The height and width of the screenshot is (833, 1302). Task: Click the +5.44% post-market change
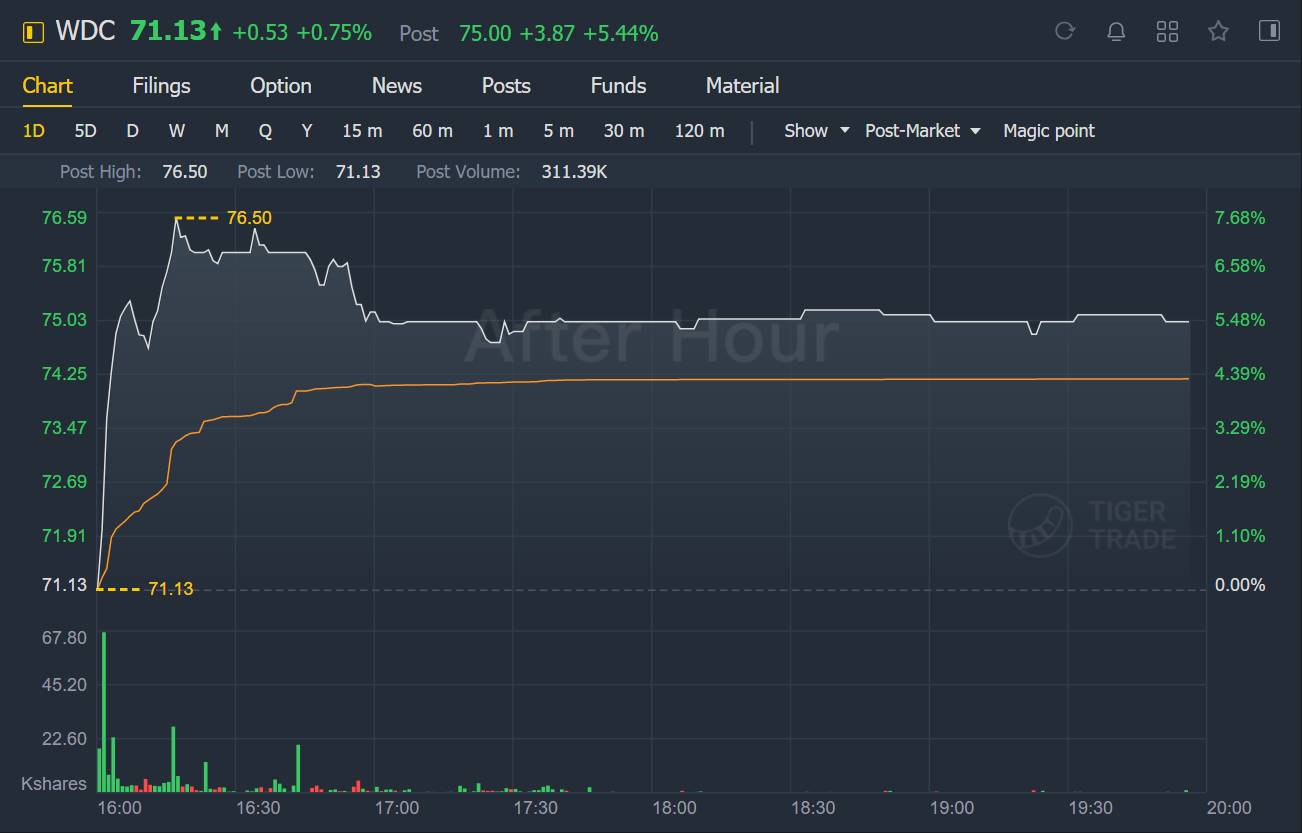click(x=621, y=34)
